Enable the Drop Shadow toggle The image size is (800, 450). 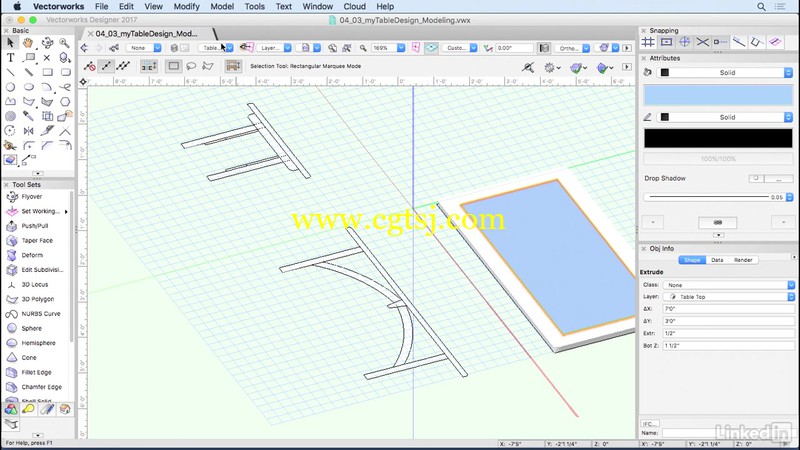(x=756, y=179)
